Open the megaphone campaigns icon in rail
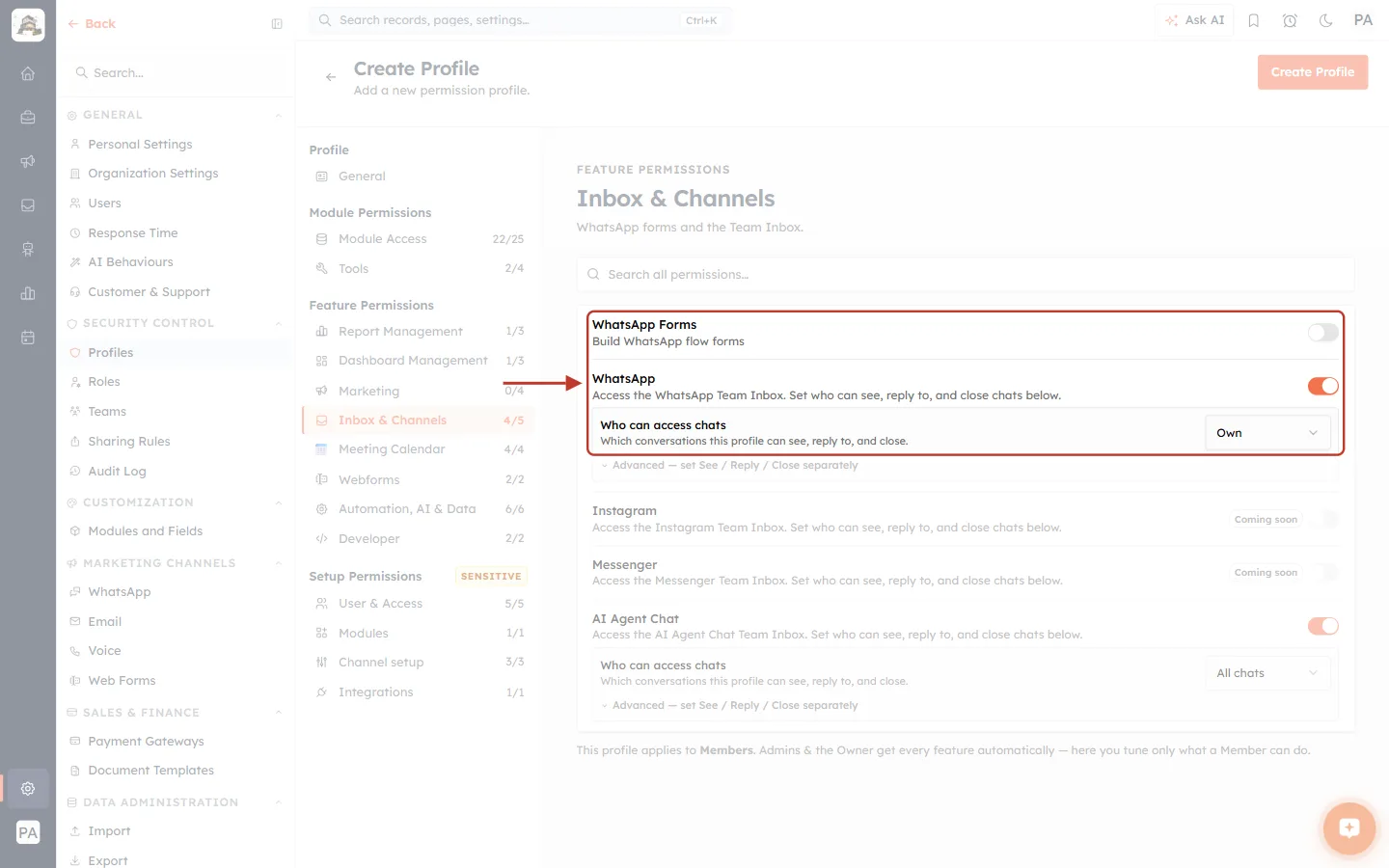 point(28,161)
